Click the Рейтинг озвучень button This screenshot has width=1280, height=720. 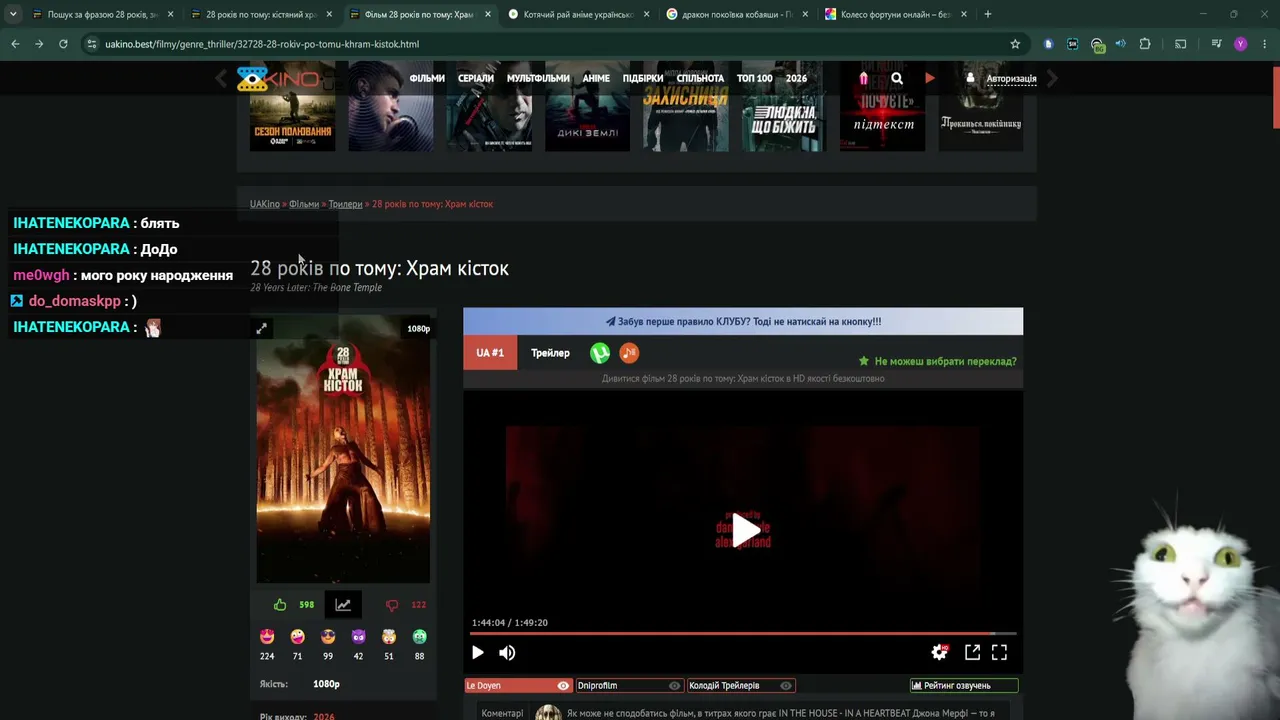tap(964, 686)
